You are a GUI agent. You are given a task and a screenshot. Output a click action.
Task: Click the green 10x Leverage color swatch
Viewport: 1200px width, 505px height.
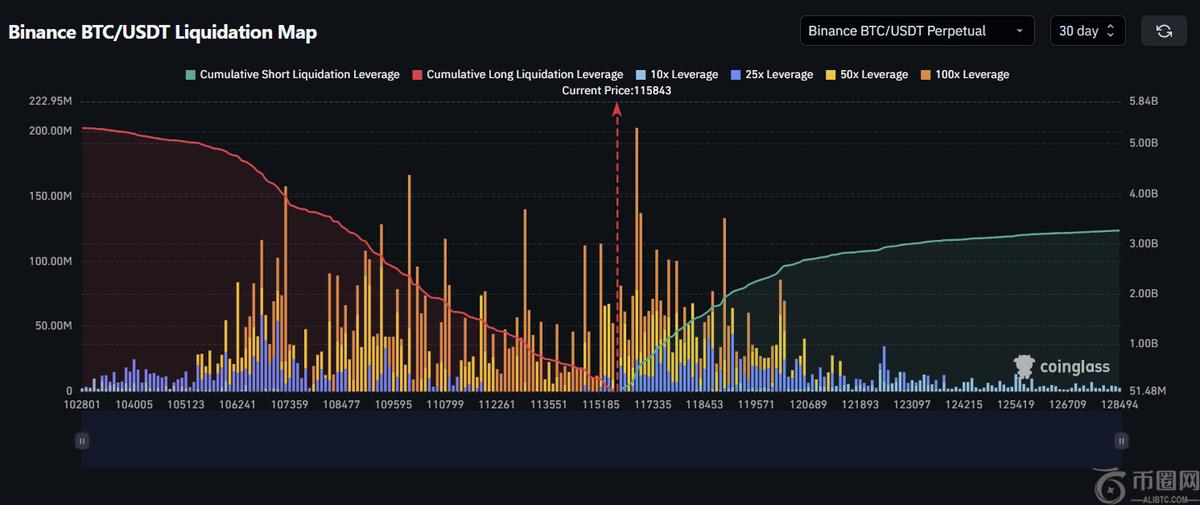[642, 75]
